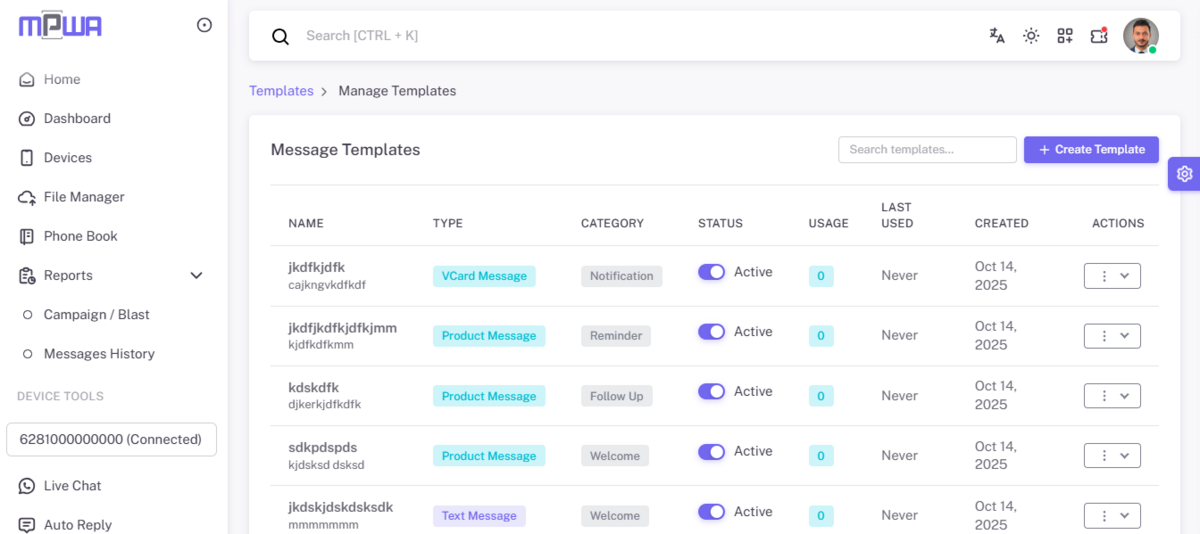Expand the Reports menu chevron
This screenshot has height=534, width=1200.
(196, 276)
